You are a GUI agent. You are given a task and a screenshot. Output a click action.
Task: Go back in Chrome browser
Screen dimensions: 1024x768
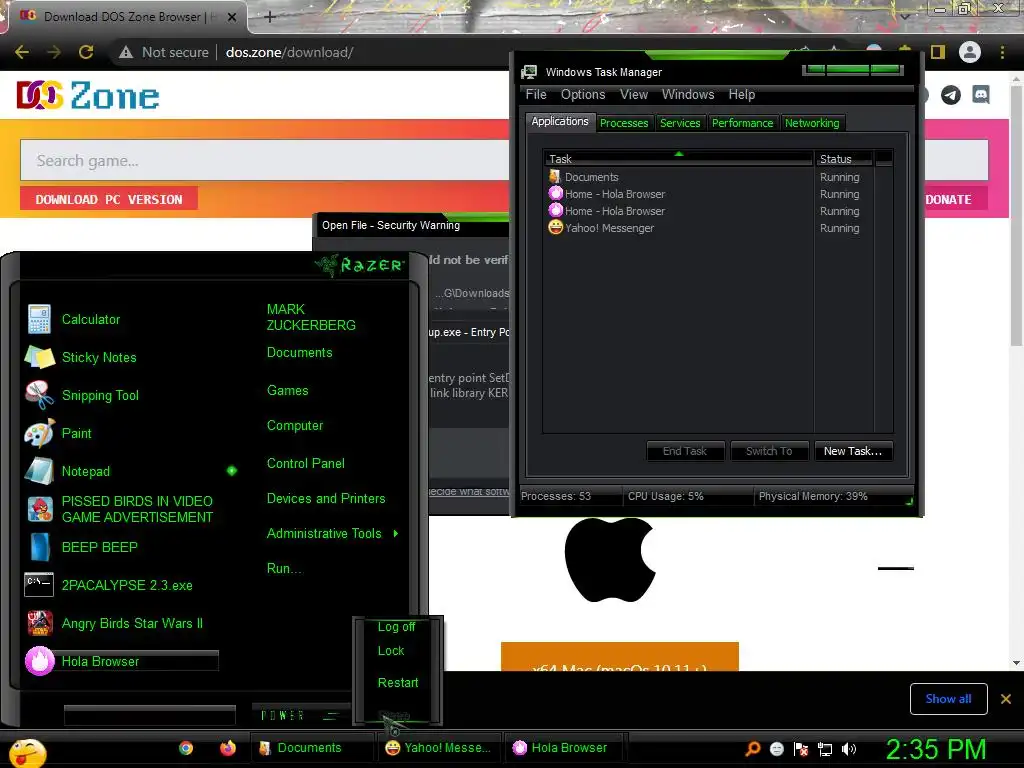pos(22,52)
